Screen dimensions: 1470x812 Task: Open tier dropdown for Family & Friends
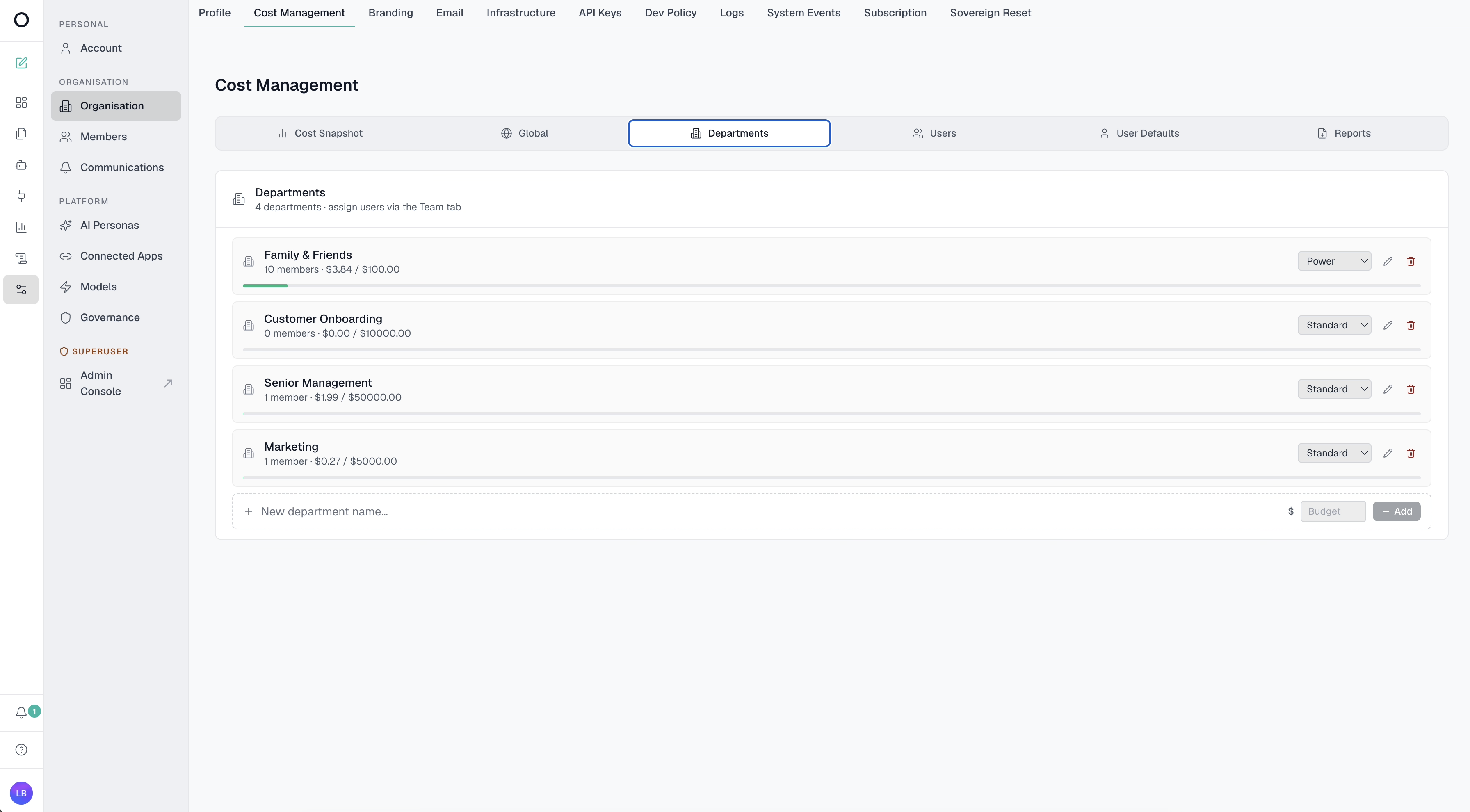pos(1334,261)
